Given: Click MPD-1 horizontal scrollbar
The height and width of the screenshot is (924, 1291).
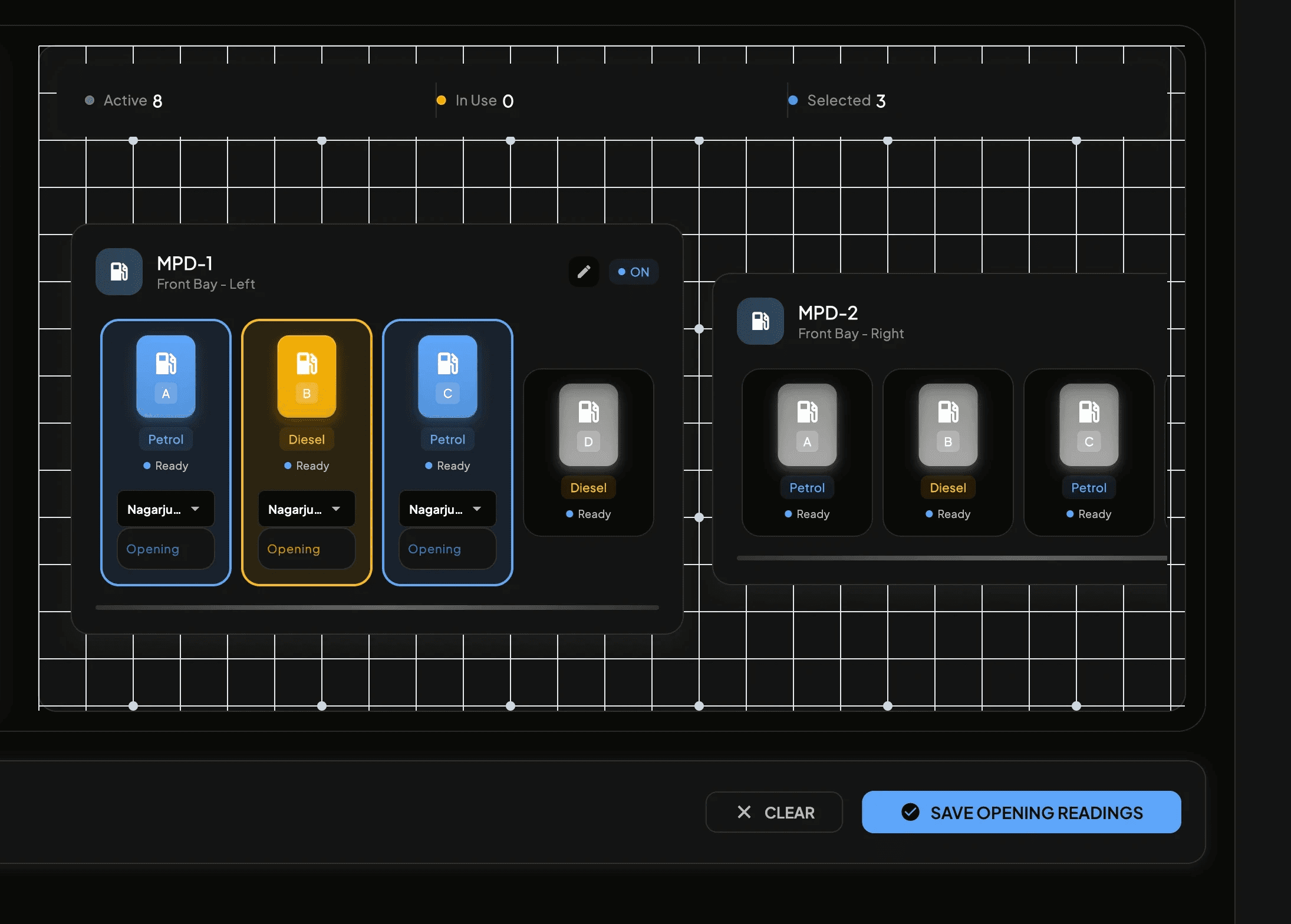Looking at the screenshot, I should click(377, 608).
